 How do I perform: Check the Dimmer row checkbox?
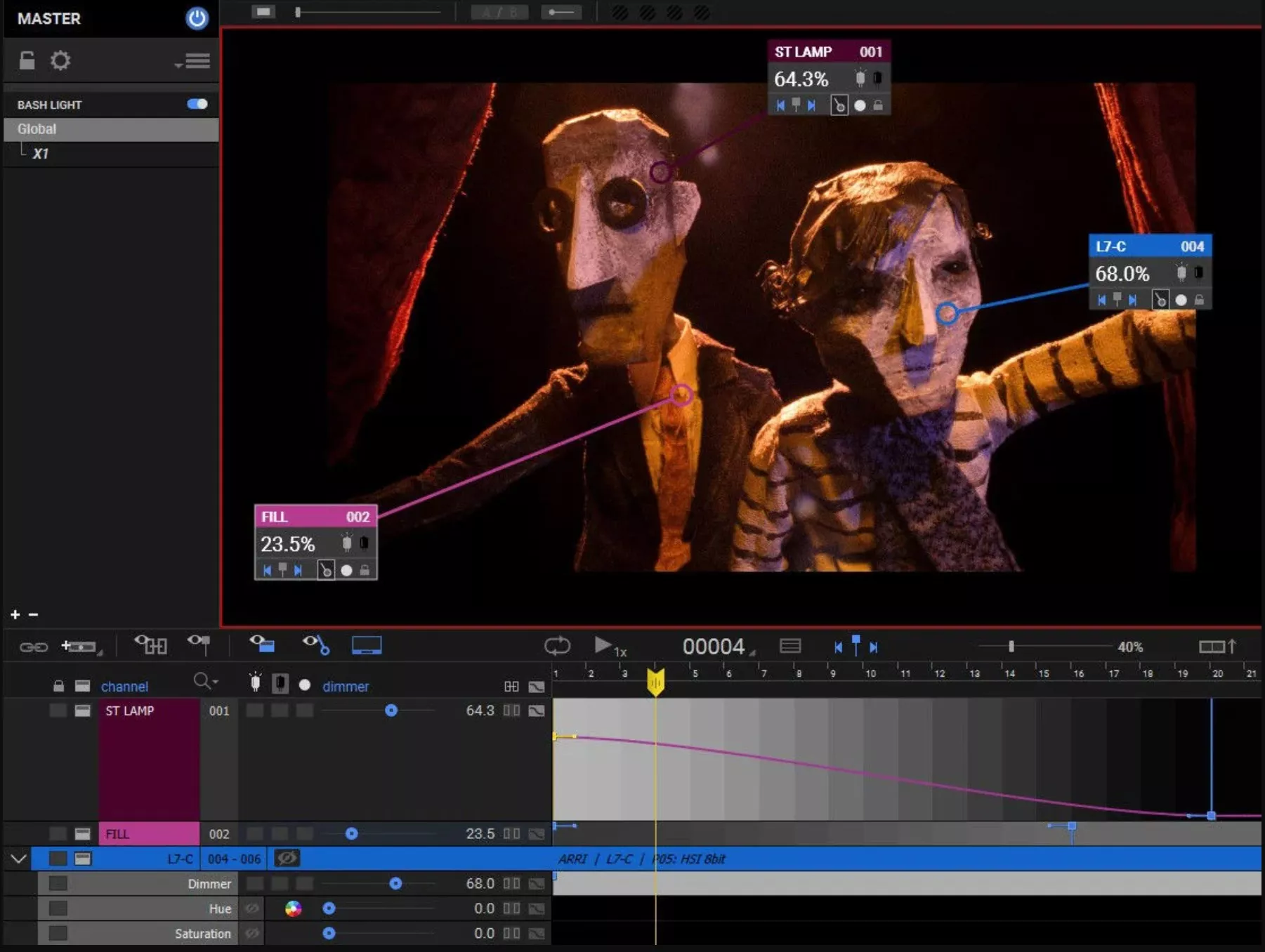58,883
